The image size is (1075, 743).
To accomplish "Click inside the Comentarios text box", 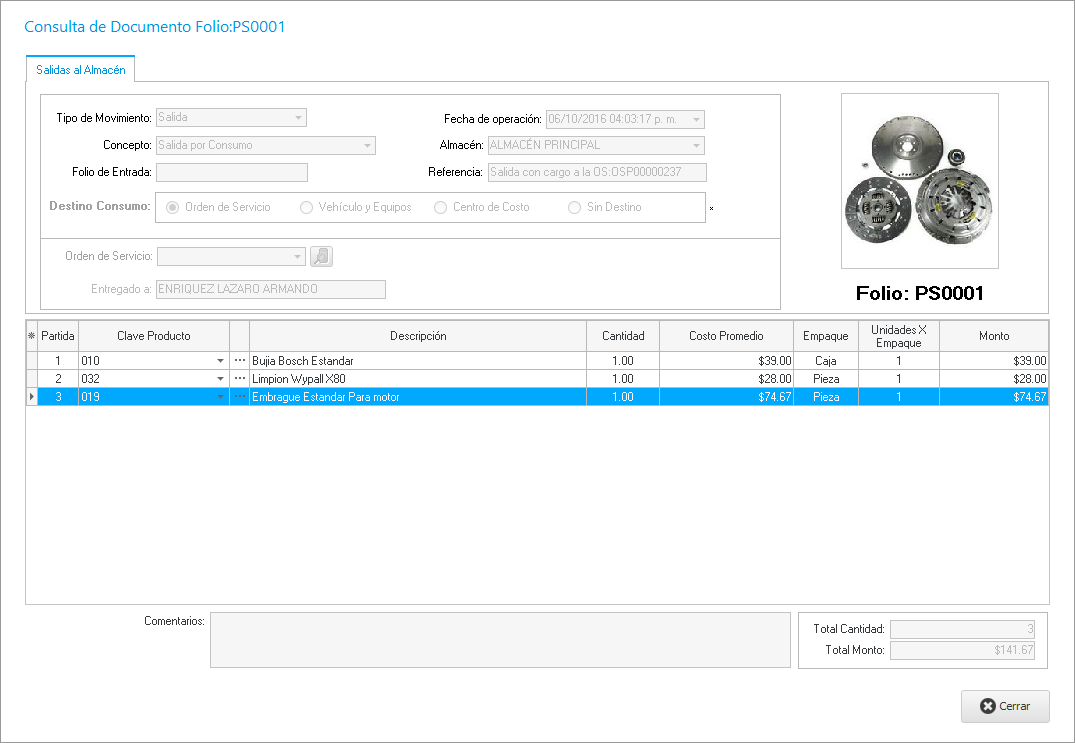I will [500, 640].
